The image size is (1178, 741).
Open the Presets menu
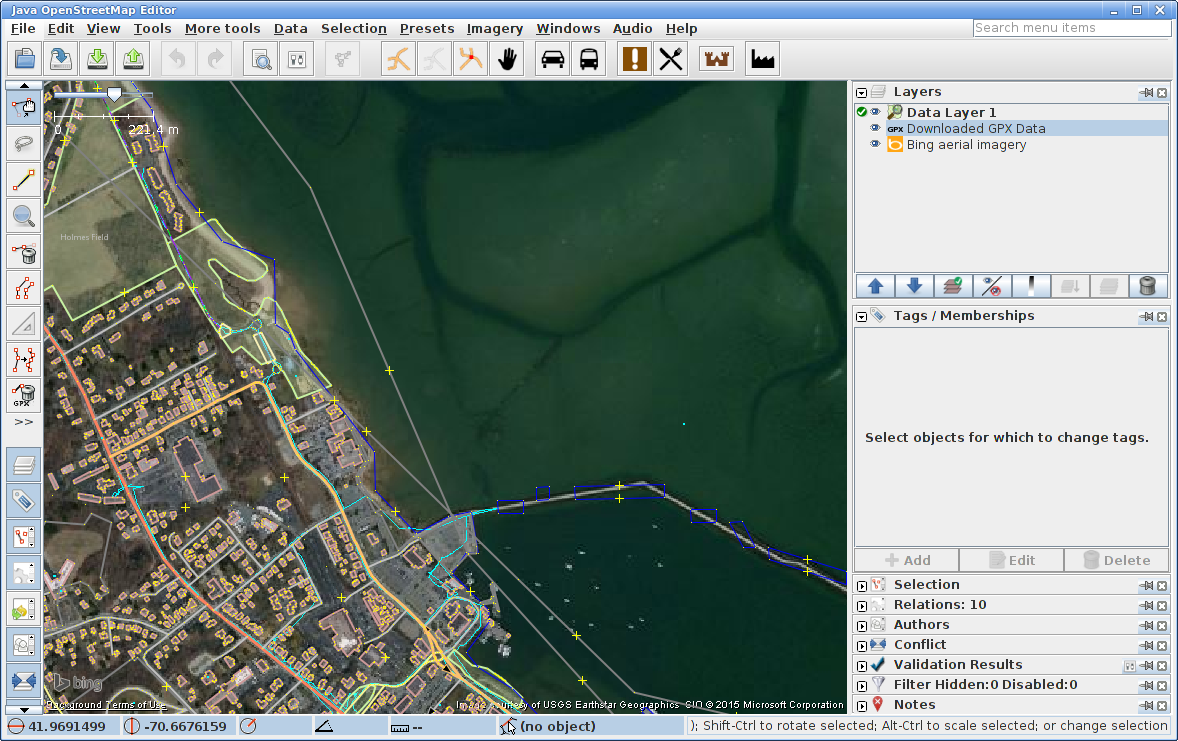(x=426, y=29)
